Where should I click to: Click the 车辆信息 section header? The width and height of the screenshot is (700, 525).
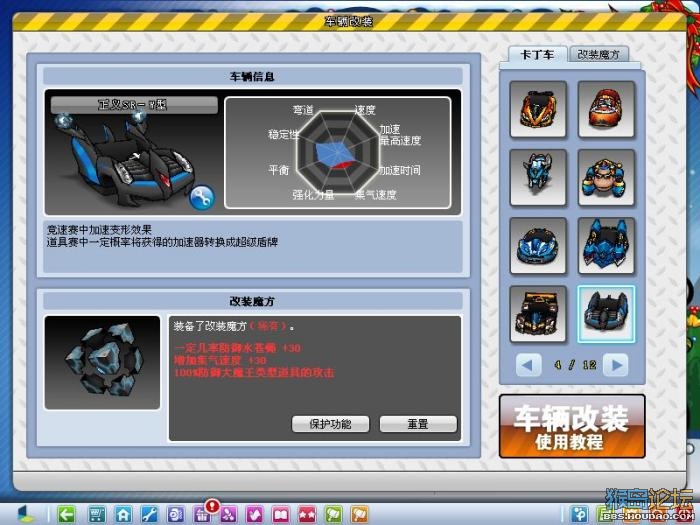tap(252, 76)
